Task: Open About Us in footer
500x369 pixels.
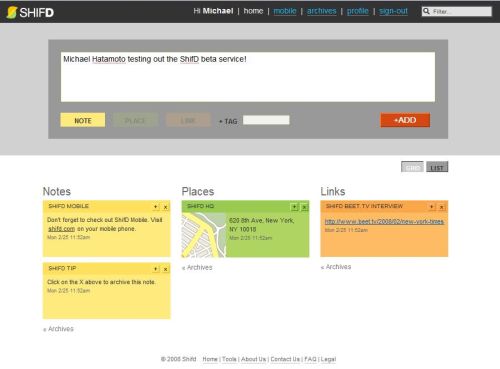Action: coord(253,359)
